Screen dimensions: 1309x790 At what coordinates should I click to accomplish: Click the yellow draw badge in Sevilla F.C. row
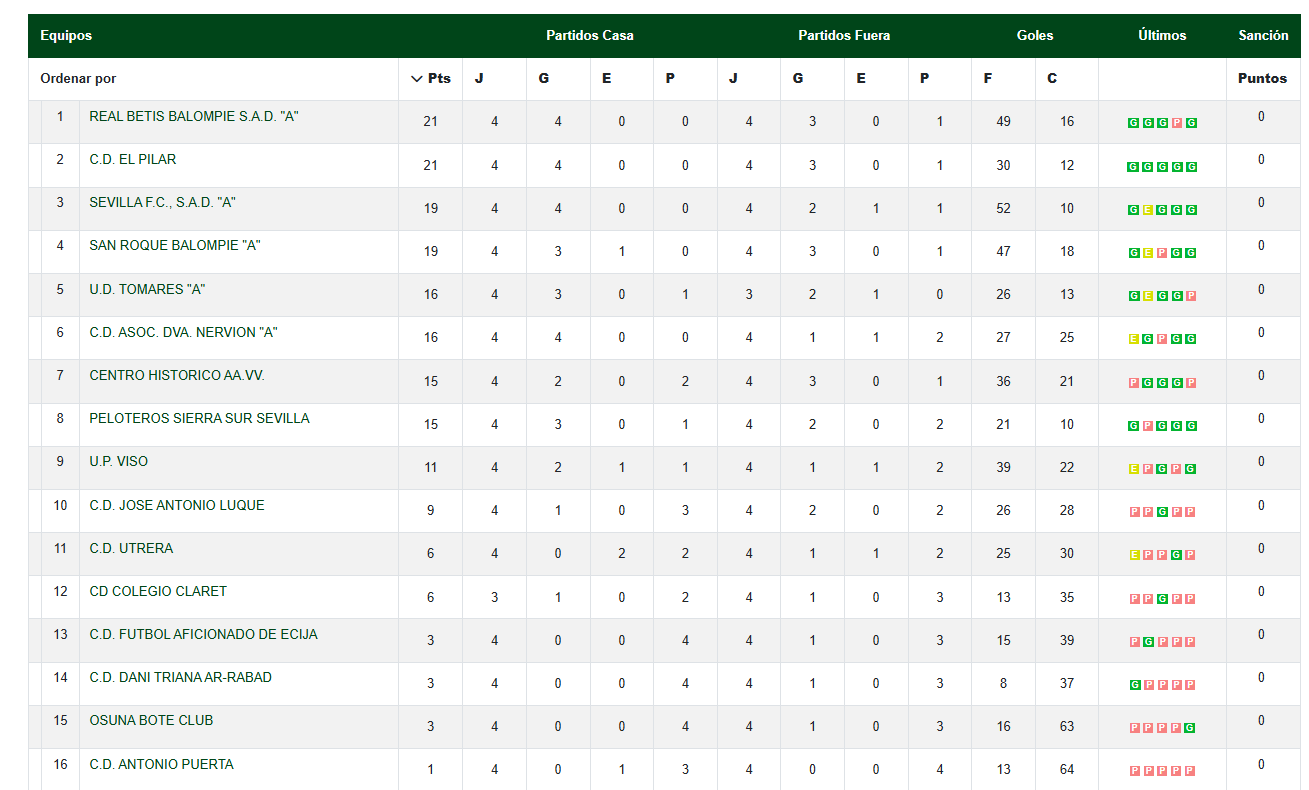coord(1148,210)
